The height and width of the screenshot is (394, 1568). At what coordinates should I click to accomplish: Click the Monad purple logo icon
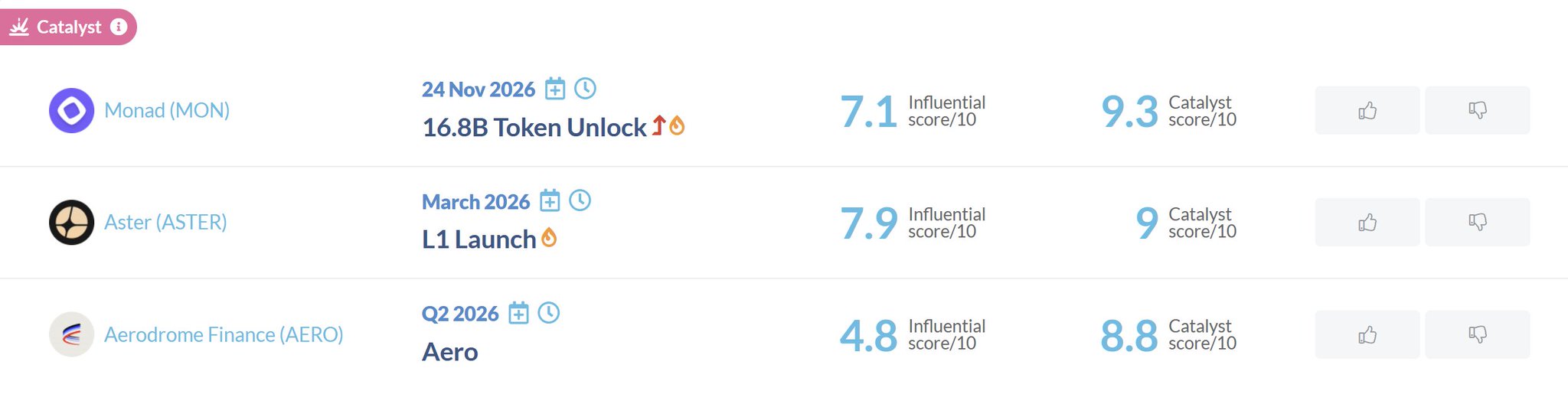tap(71, 110)
